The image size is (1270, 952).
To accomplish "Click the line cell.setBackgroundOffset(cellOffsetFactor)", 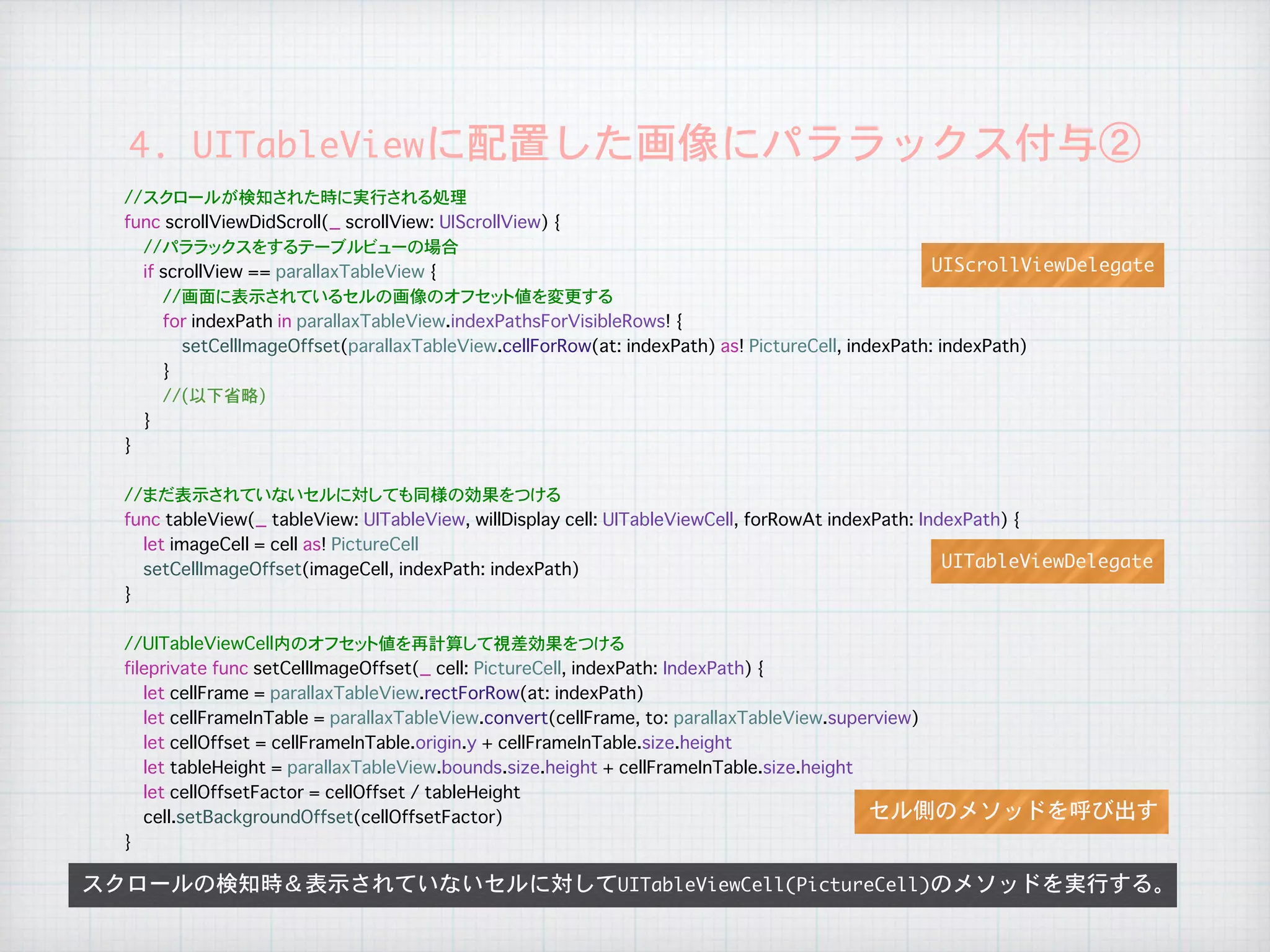I will [322, 817].
